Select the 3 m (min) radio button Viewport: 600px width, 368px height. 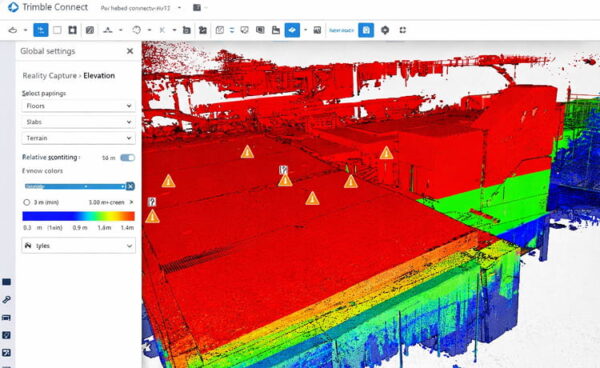[27, 202]
